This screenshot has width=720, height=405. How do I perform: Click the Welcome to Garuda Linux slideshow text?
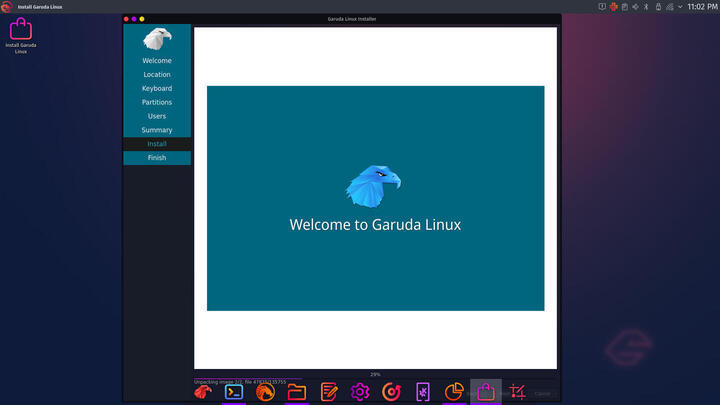[x=375, y=225]
